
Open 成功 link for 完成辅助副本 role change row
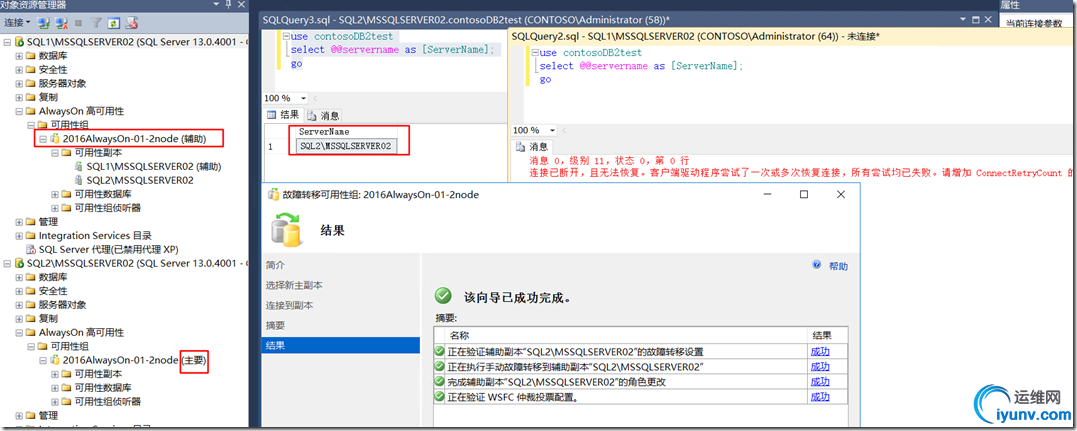819,382
